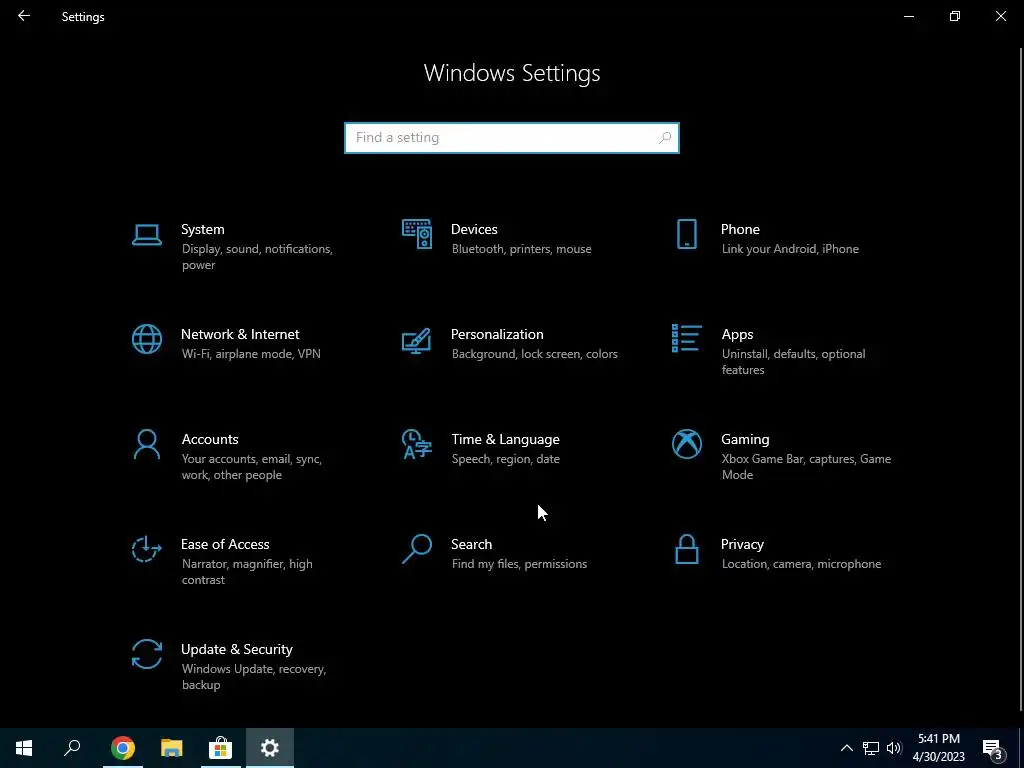Click 'Windows Update, recovery, backup' description
The height and width of the screenshot is (768, 1024).
tap(253, 677)
